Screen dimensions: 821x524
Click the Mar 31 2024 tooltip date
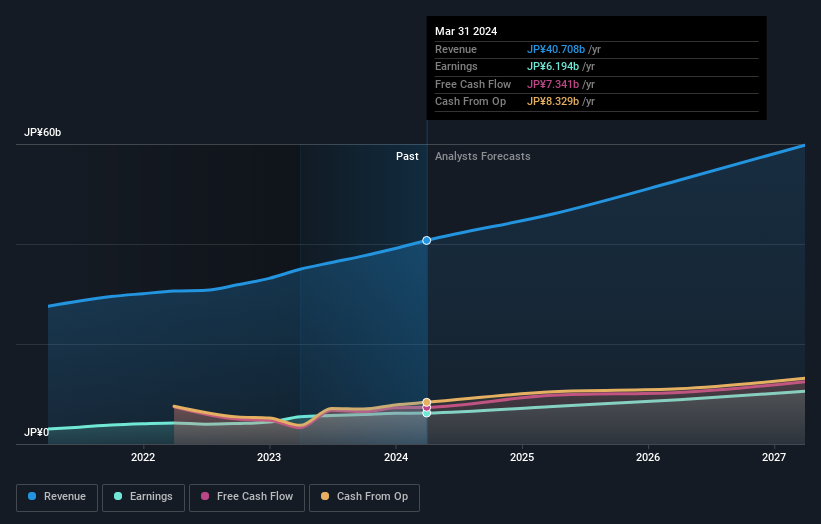[x=466, y=31]
